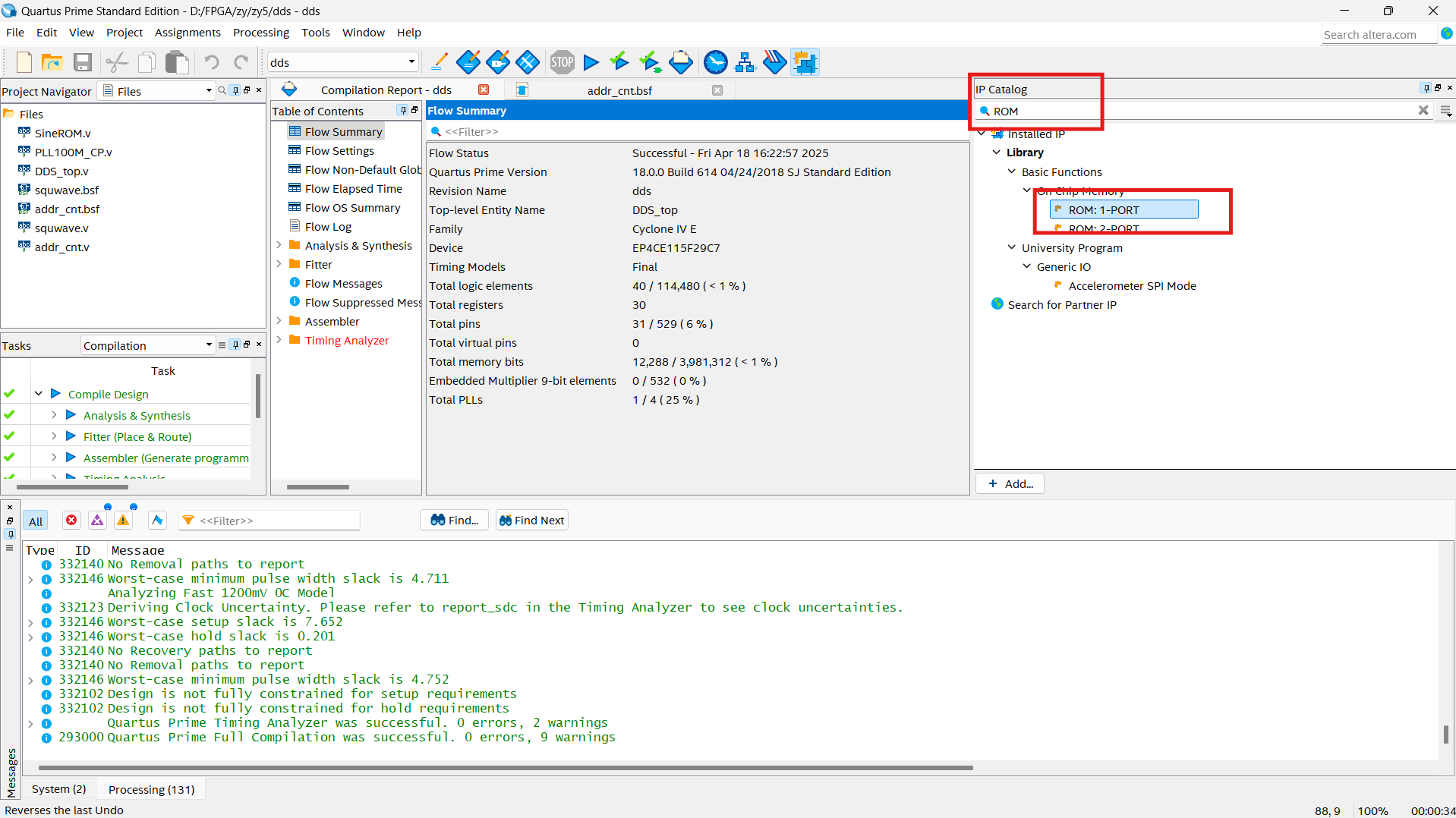Open the Timing Analyzer clock icon
The image size is (1456, 818).
pos(715,62)
